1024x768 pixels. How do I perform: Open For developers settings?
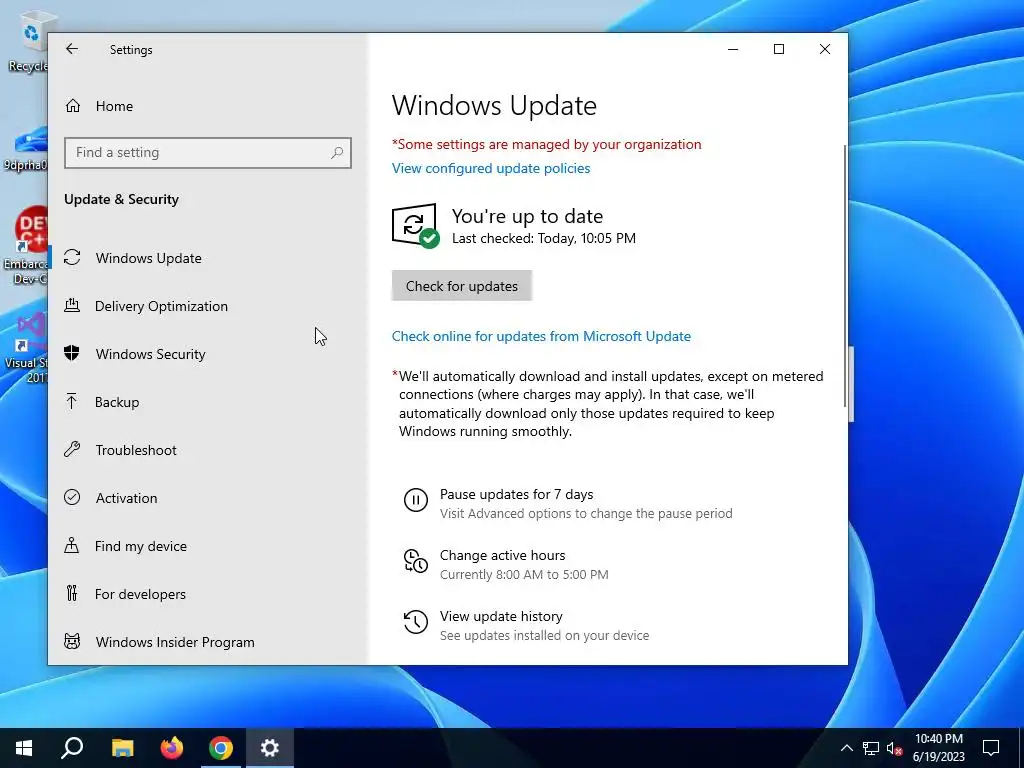click(208, 594)
